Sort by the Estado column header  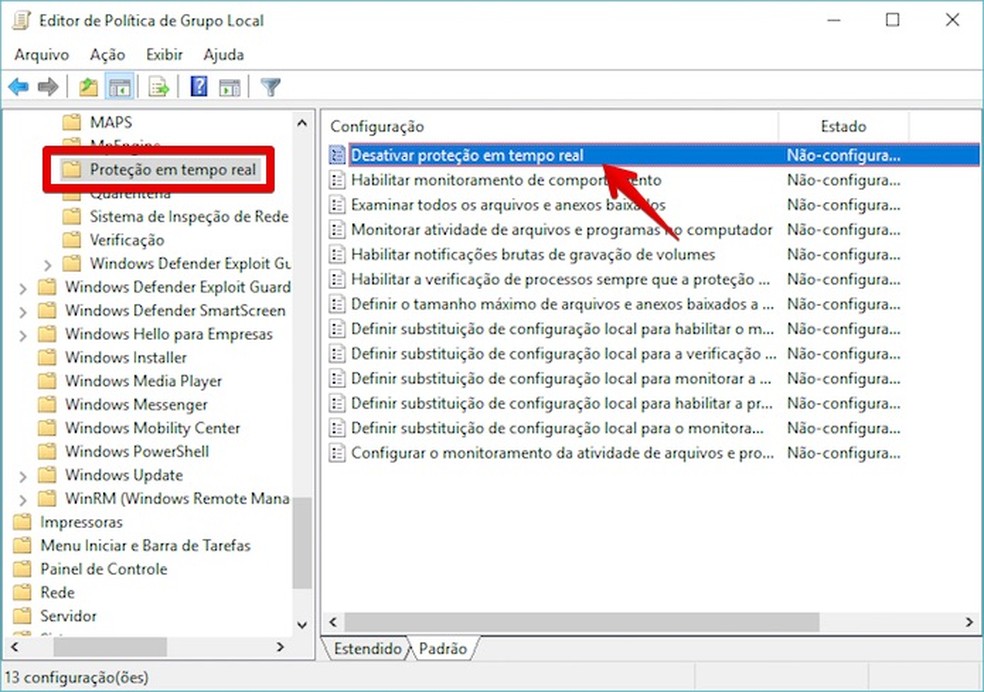click(842, 127)
